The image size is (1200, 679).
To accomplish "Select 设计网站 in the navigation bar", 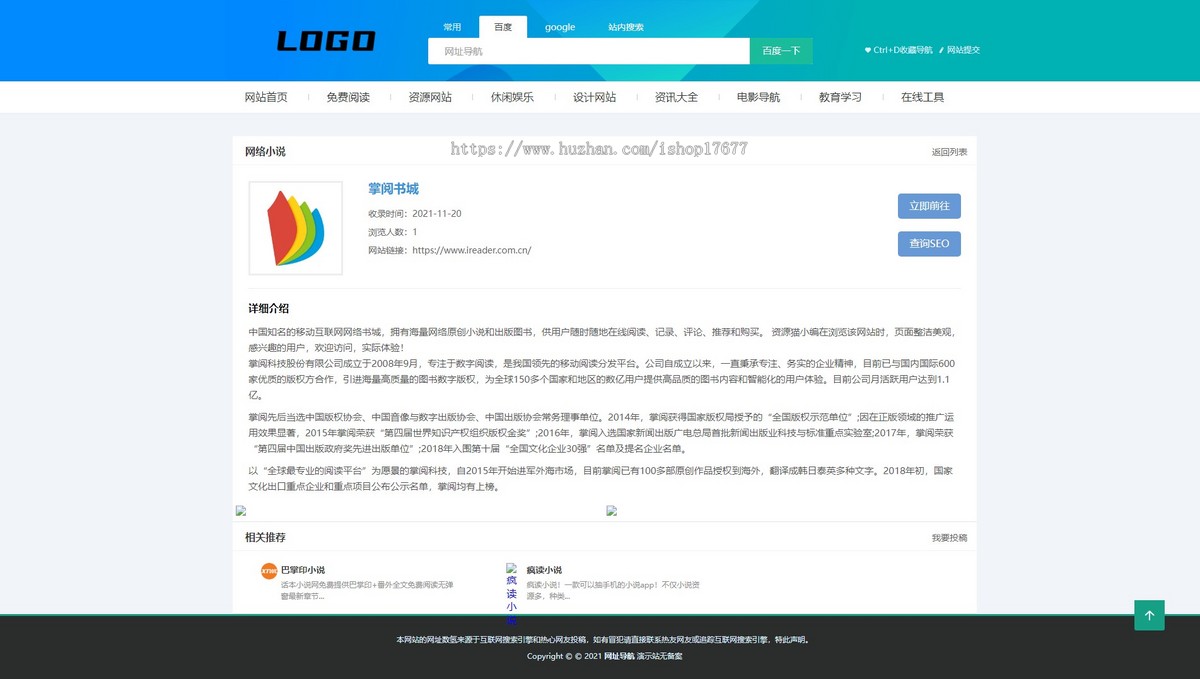I will tap(594, 97).
